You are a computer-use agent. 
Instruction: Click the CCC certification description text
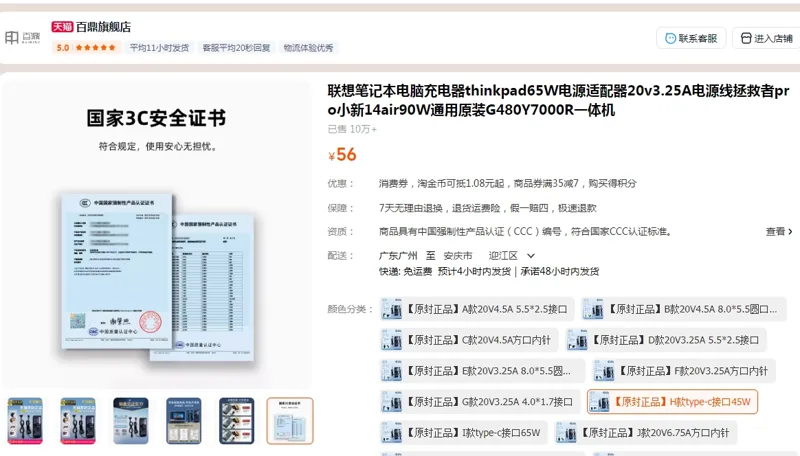[x=525, y=232]
